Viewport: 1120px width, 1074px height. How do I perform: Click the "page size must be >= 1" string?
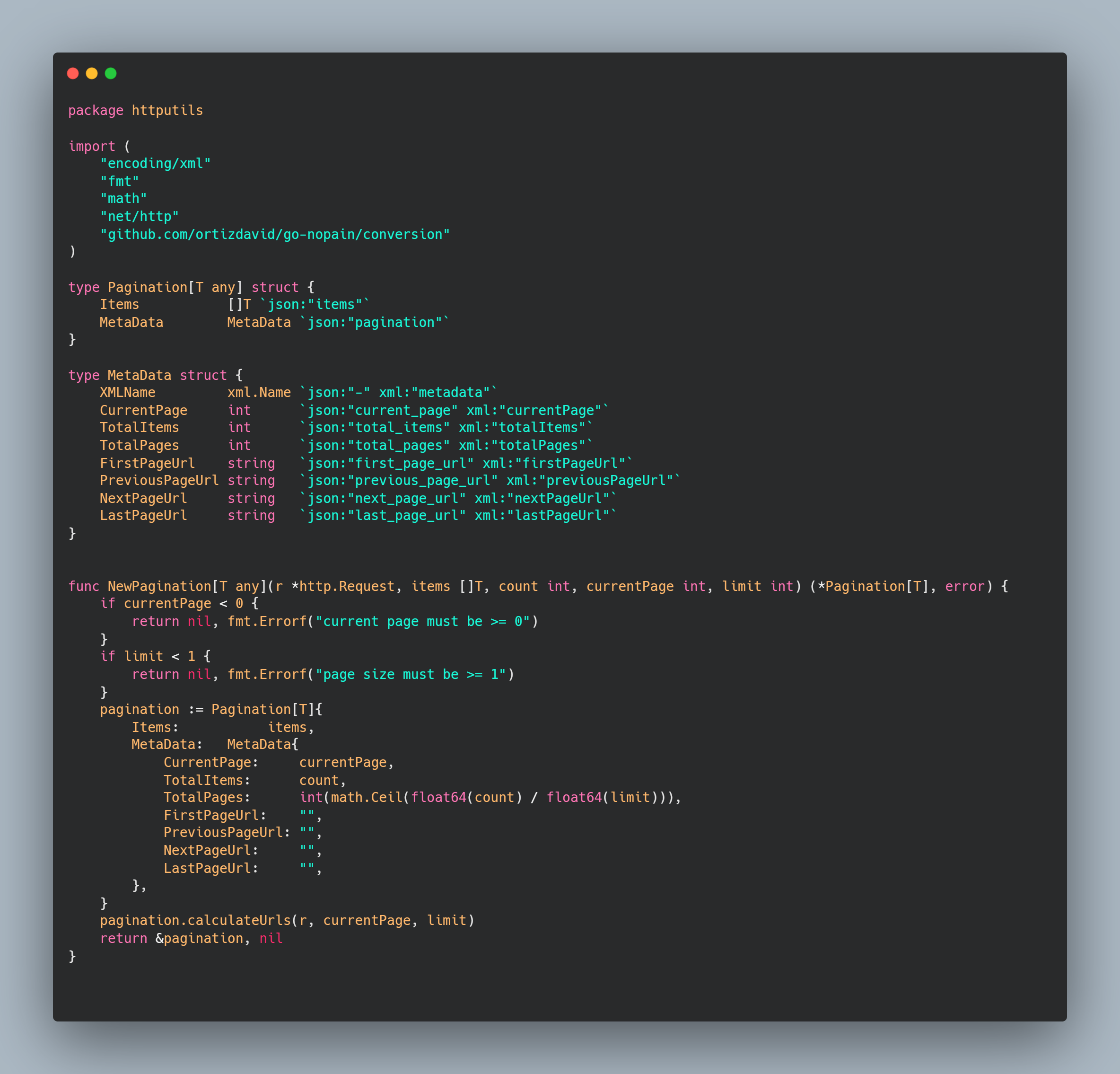(x=410, y=675)
